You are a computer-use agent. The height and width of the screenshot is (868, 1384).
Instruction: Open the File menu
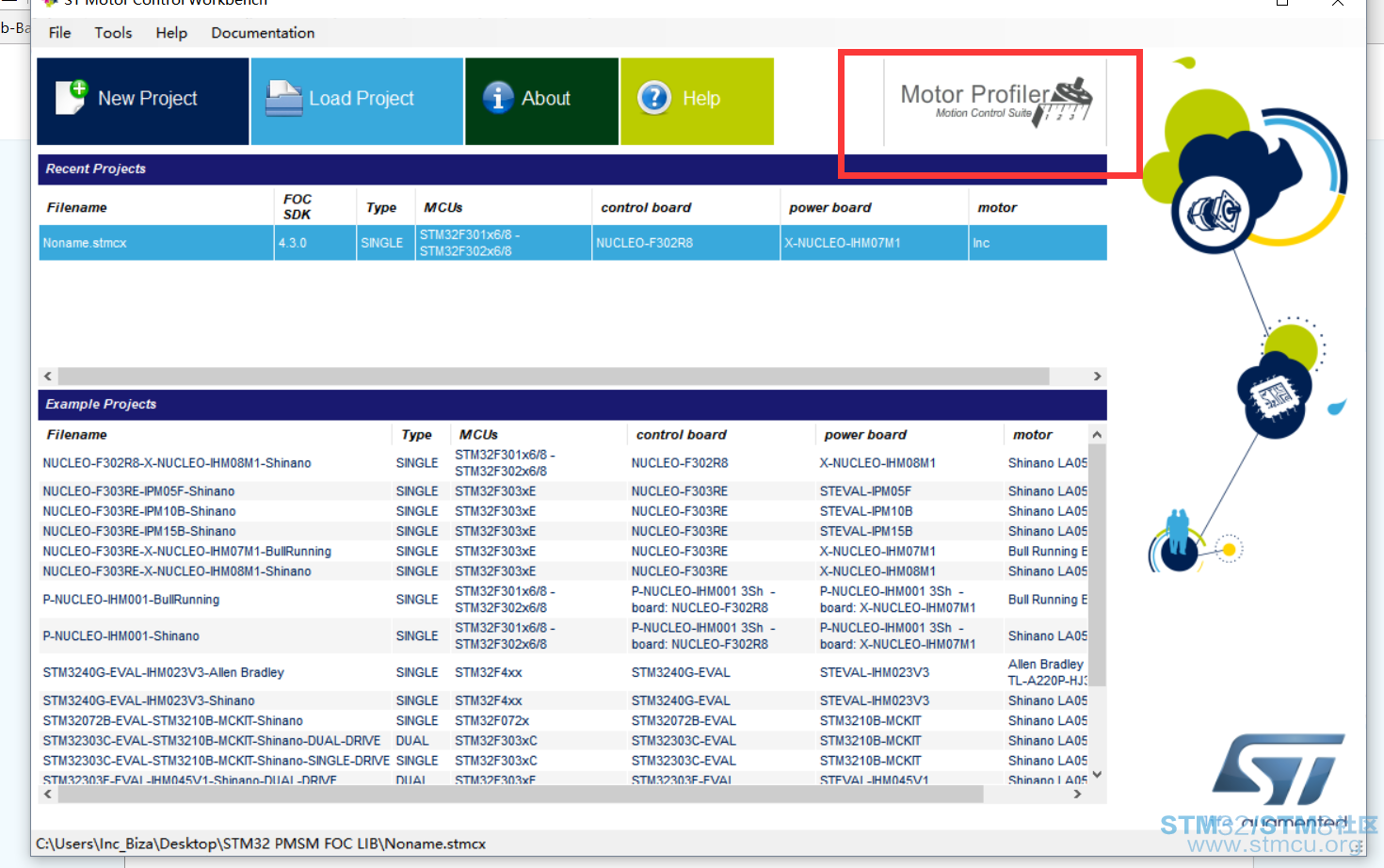[60, 33]
